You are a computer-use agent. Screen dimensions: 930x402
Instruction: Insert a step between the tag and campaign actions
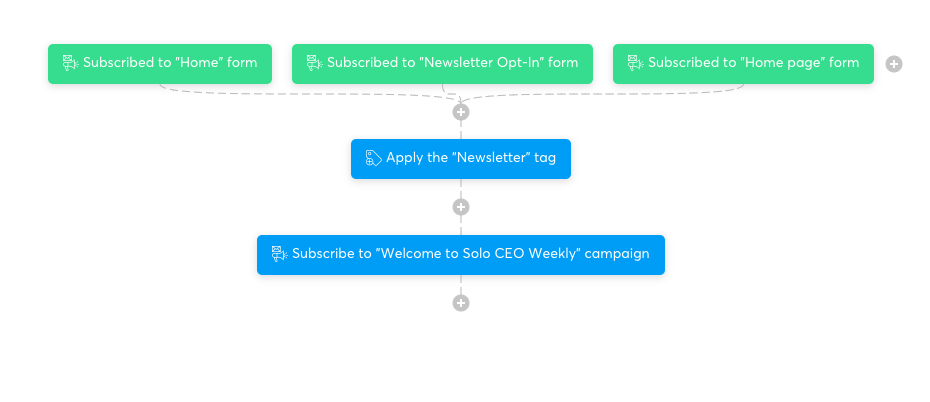461,207
